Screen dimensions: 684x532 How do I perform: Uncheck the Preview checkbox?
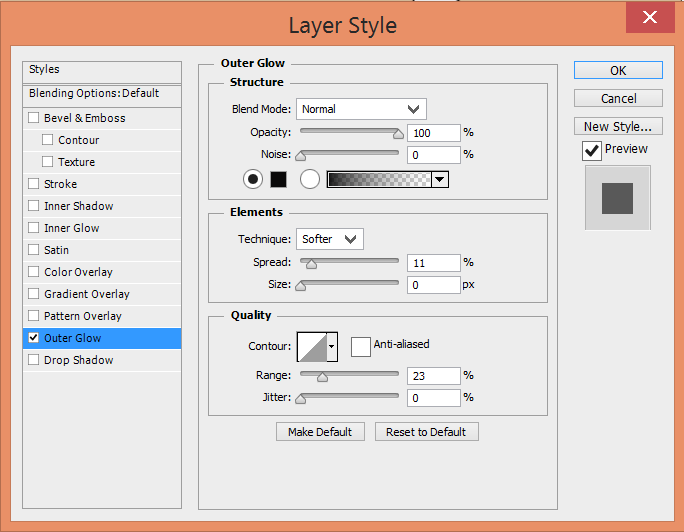(592, 150)
